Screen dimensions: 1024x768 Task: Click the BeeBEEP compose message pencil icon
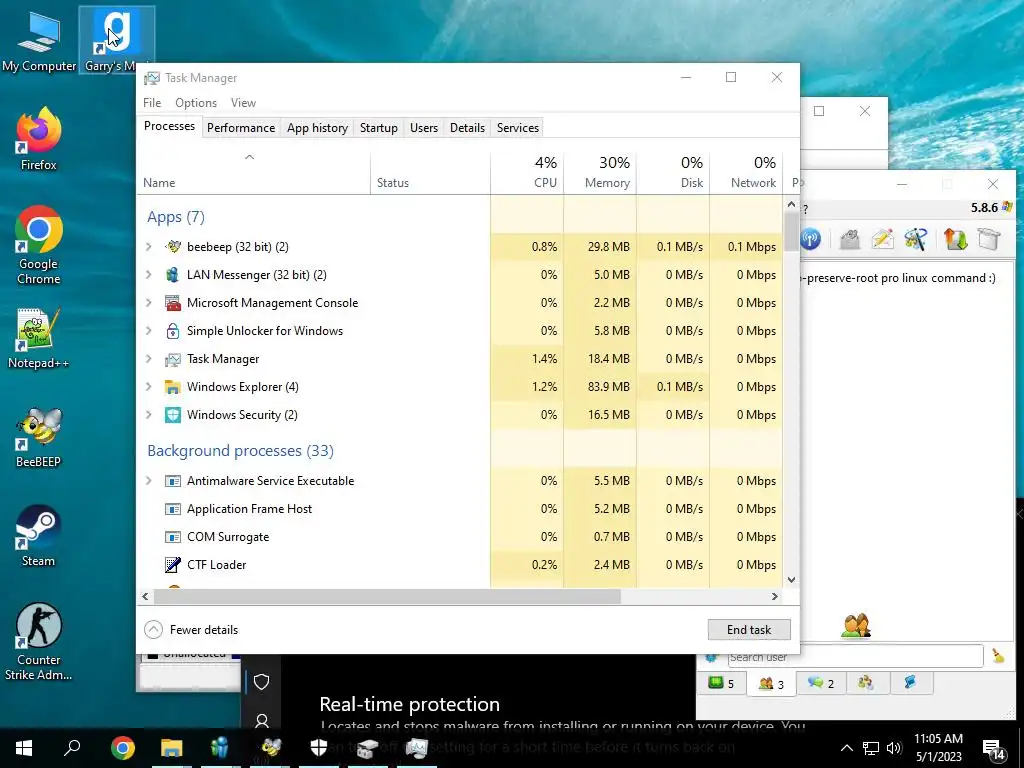coord(882,238)
